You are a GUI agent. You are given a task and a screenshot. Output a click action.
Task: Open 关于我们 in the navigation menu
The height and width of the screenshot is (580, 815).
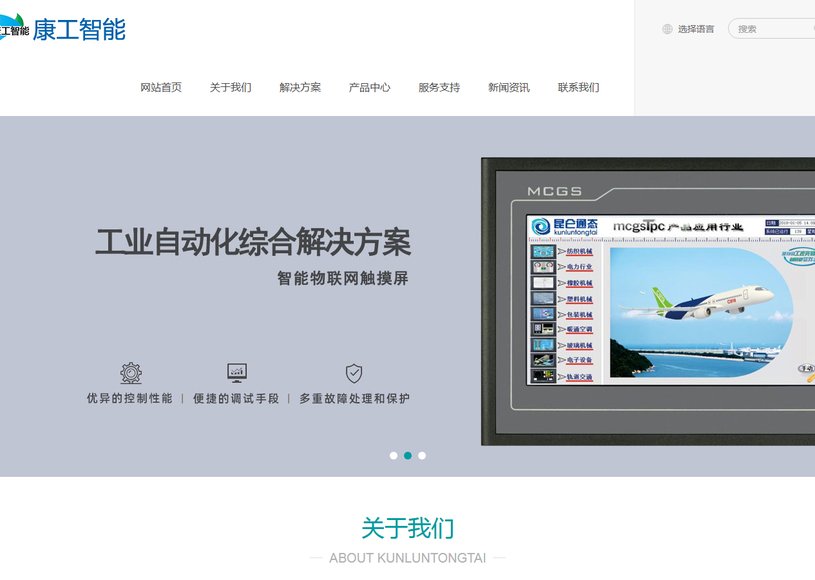[231, 87]
